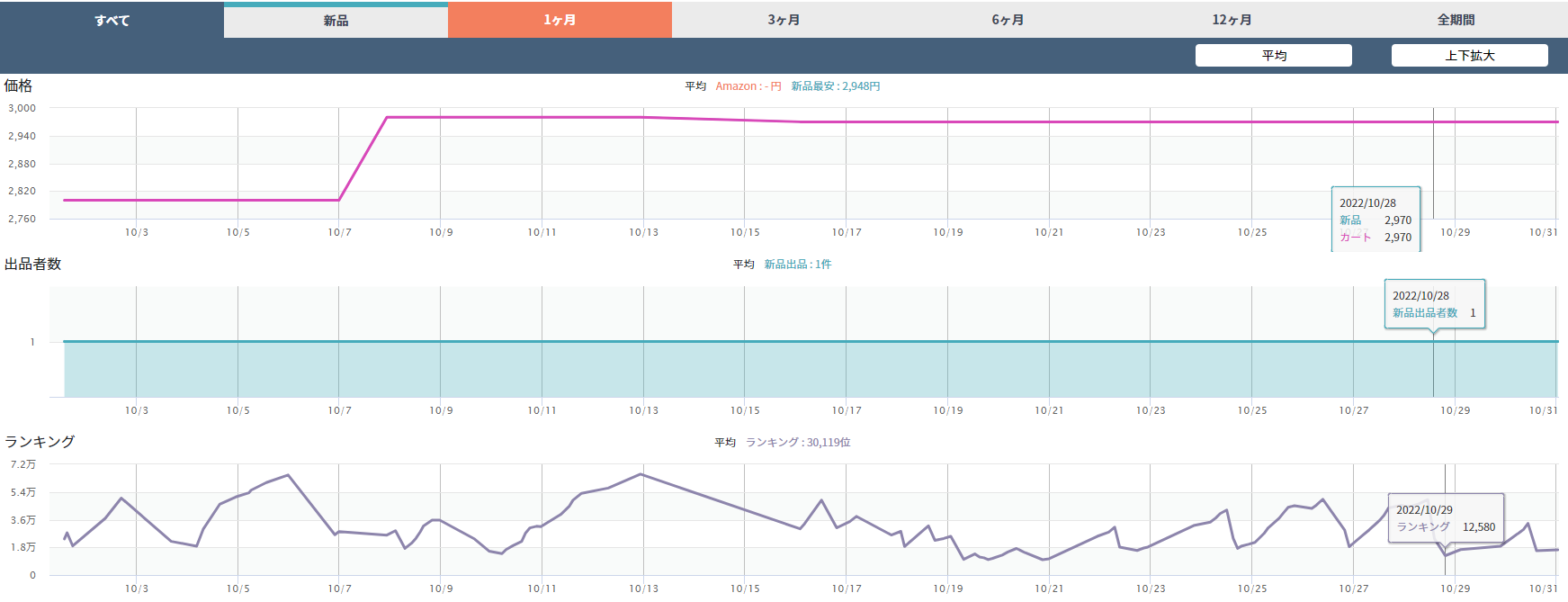
Task: Display the 全期間 range
Action: pos(1456,20)
